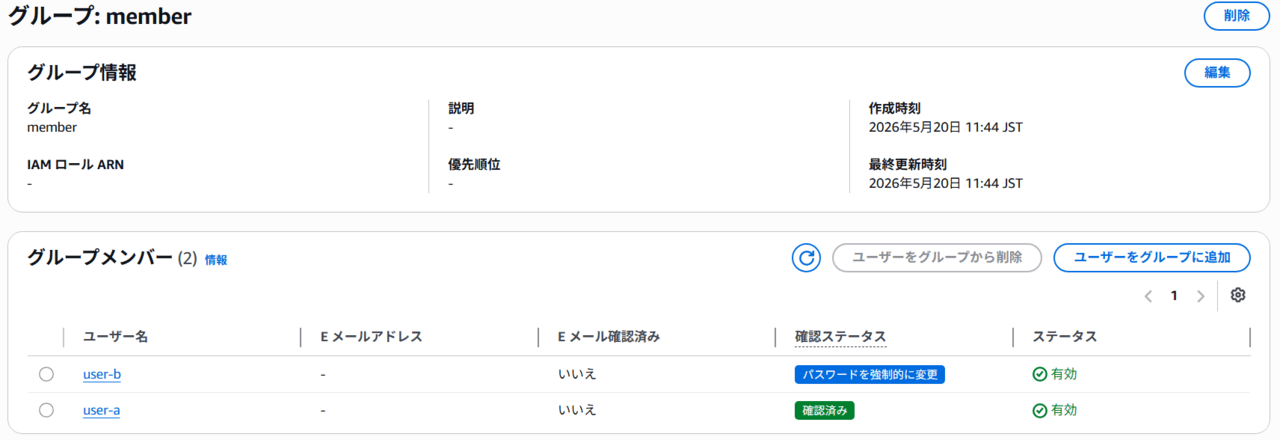Go to previous page arrow
The width and height of the screenshot is (1280, 440).
1148,296
